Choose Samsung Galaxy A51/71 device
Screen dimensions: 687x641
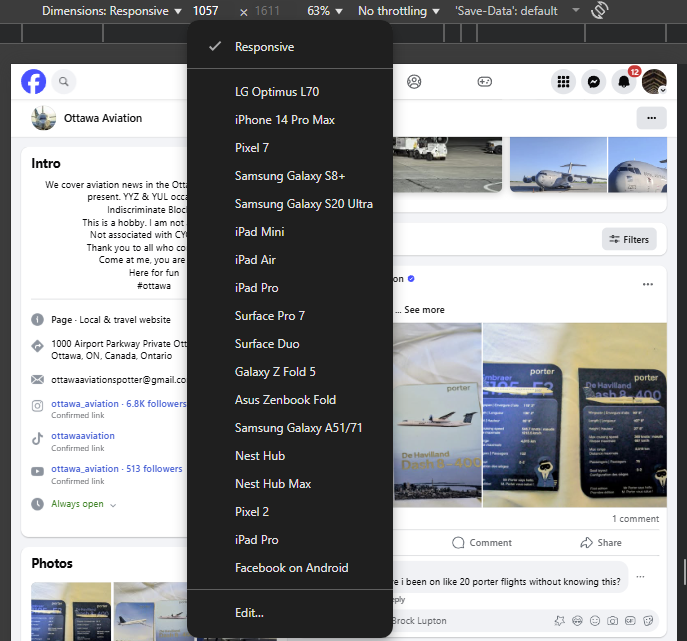pyautogui.click(x=290, y=428)
